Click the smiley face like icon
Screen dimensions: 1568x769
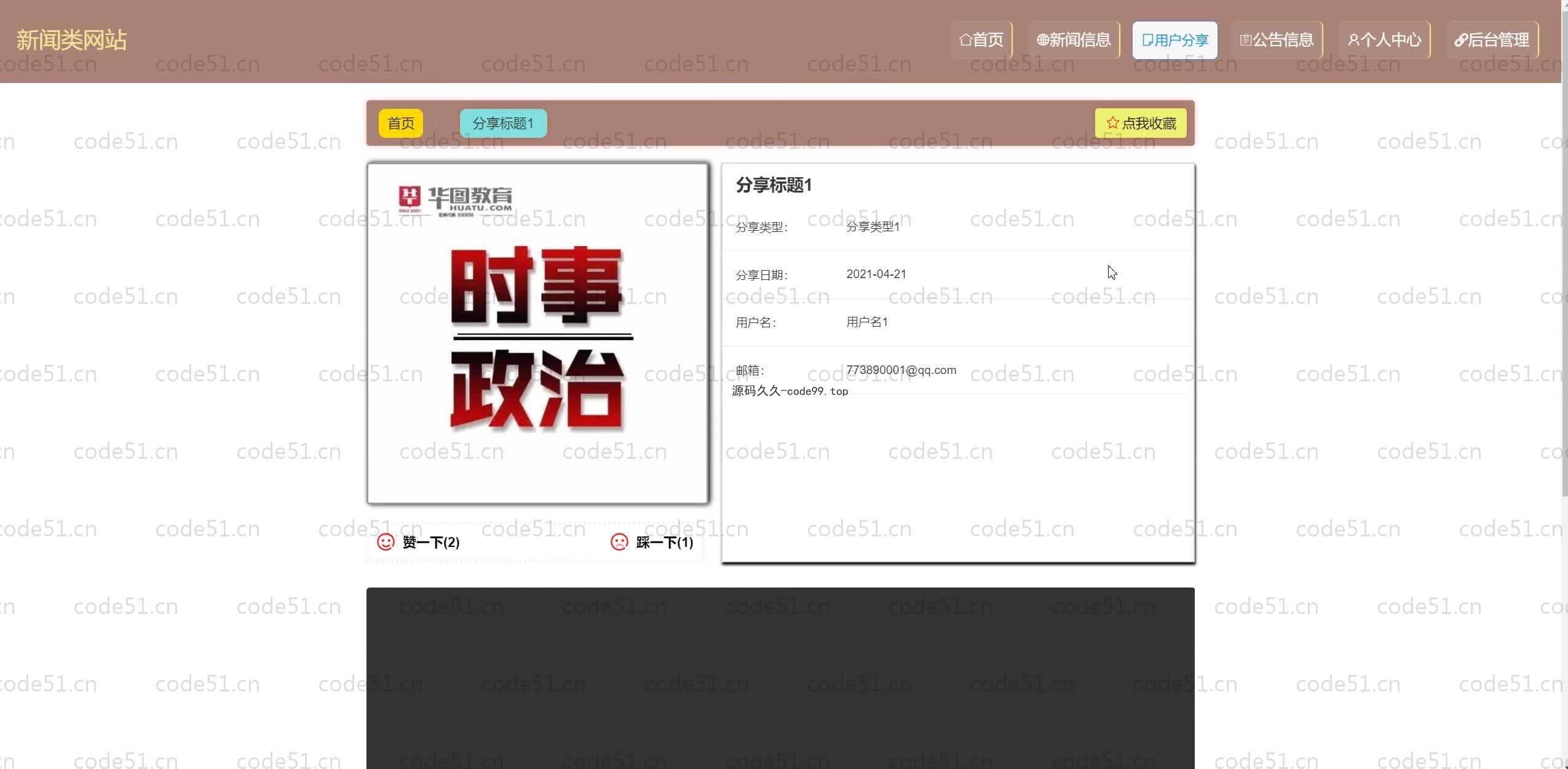tap(386, 542)
